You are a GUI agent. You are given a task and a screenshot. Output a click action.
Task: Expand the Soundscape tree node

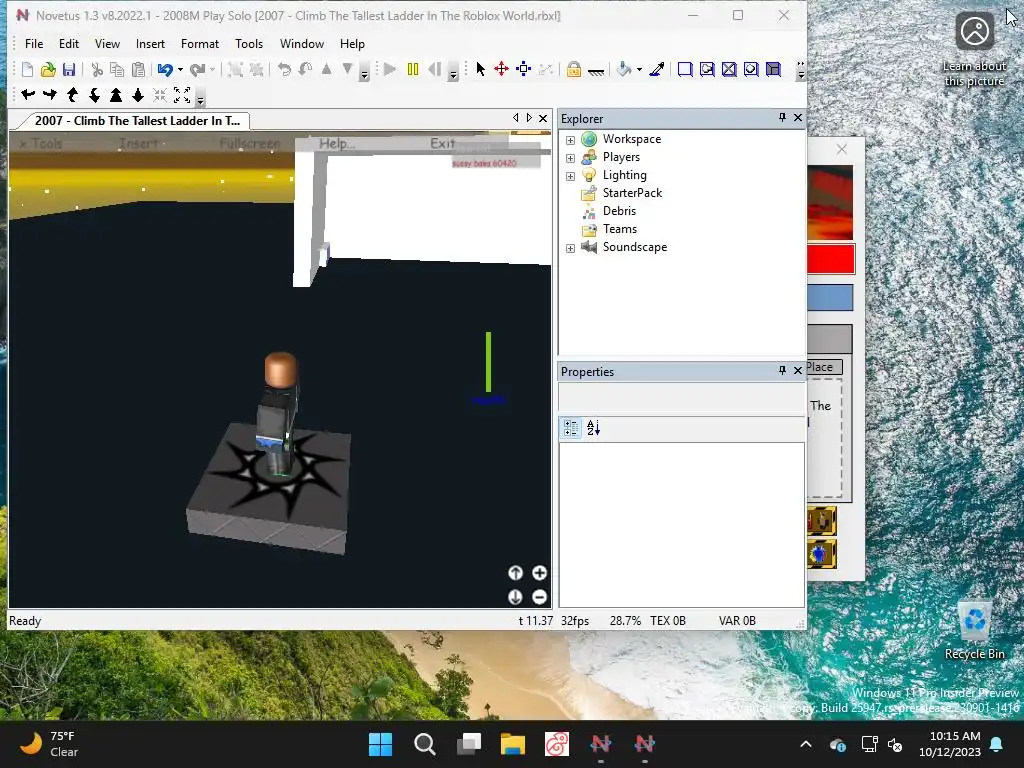coord(570,248)
